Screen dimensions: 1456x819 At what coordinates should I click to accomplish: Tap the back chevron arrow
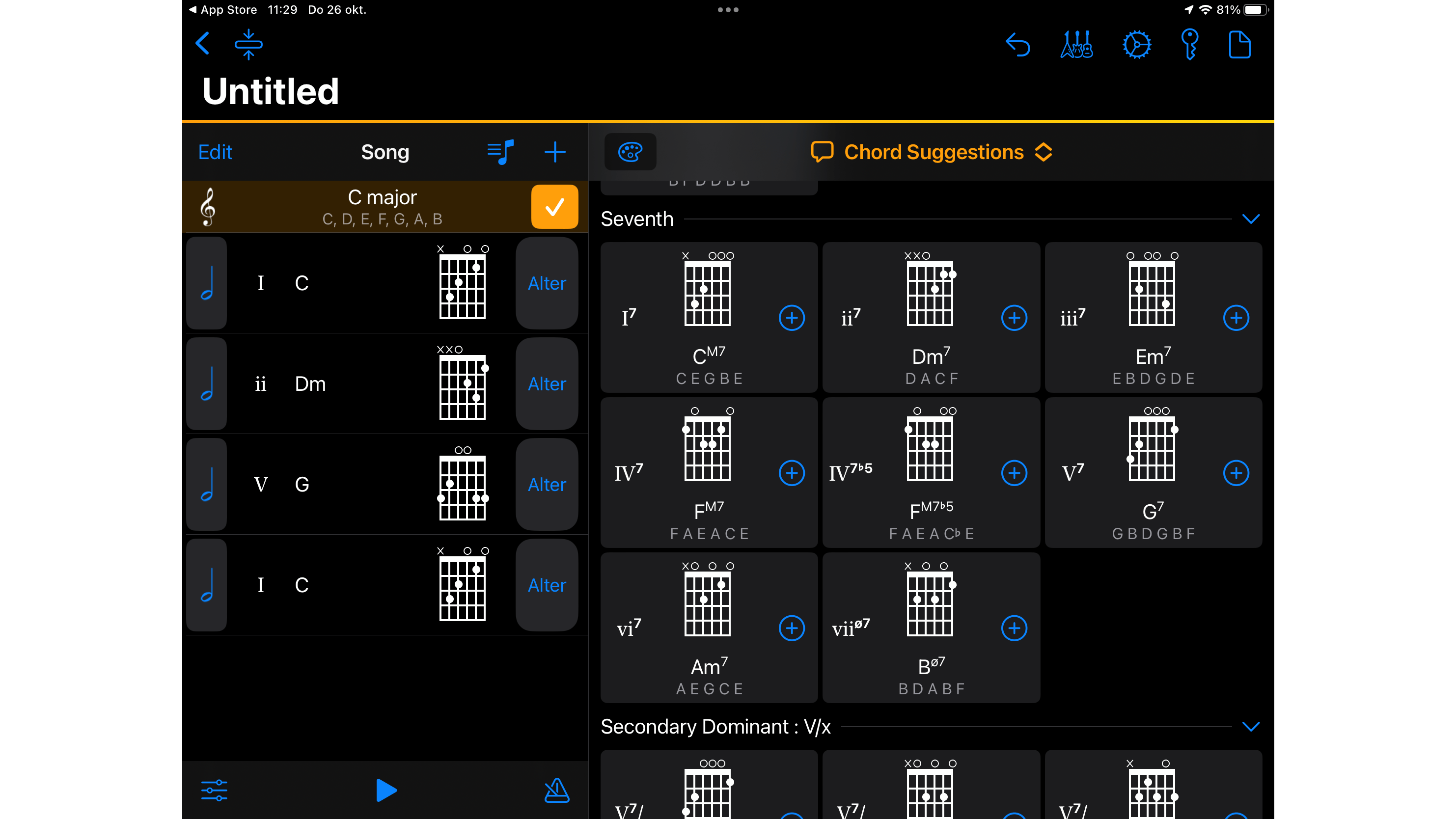pyautogui.click(x=202, y=44)
